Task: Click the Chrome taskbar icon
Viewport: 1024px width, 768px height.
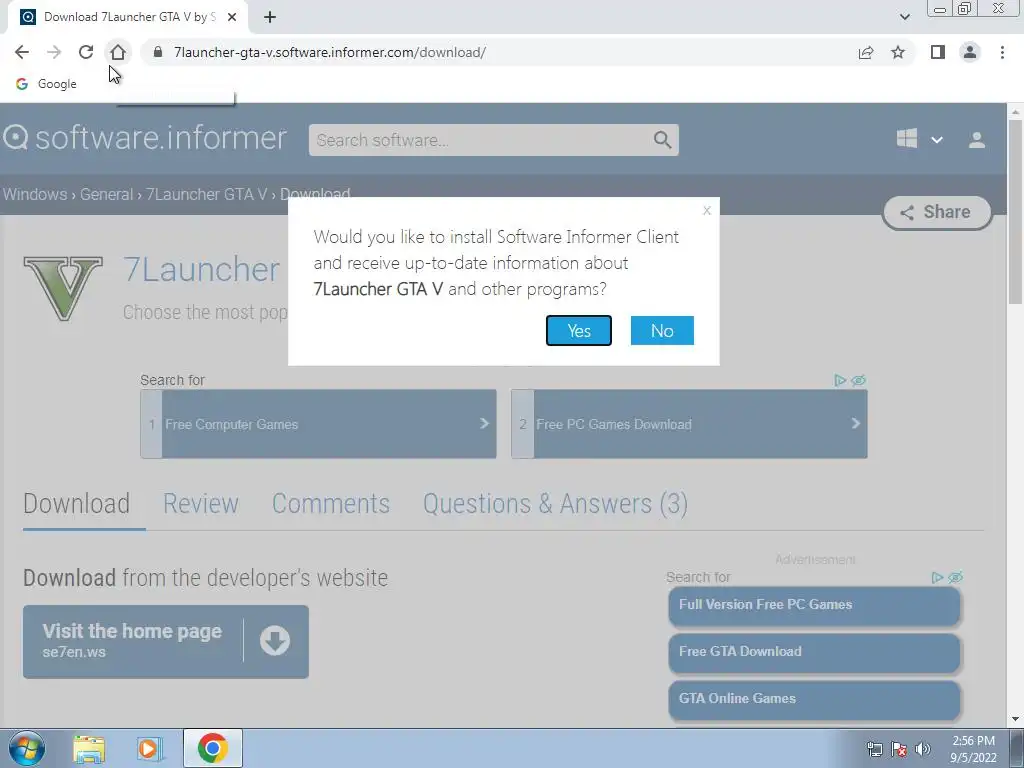Action: [x=212, y=748]
